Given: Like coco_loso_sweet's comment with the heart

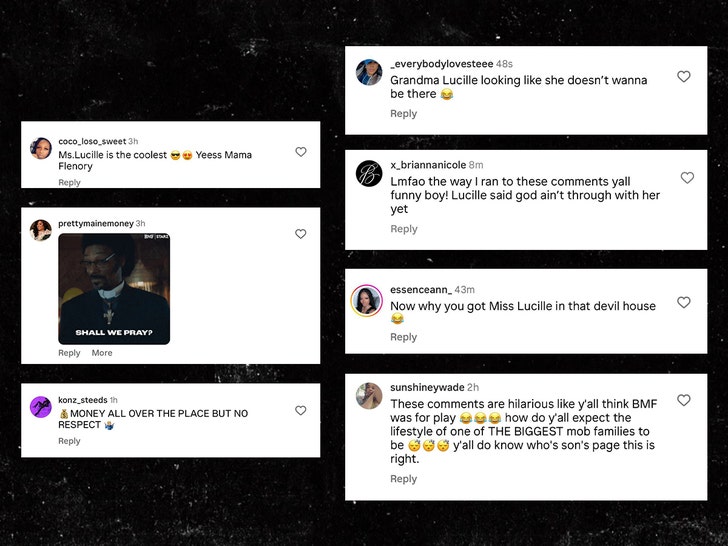Looking at the screenshot, I should (300, 152).
